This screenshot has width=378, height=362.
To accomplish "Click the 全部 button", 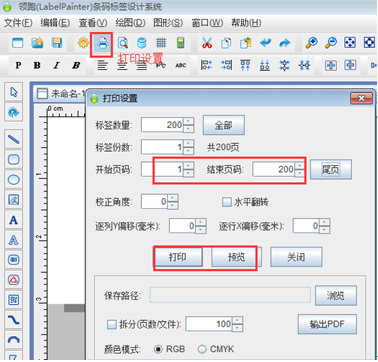I will point(224,125).
